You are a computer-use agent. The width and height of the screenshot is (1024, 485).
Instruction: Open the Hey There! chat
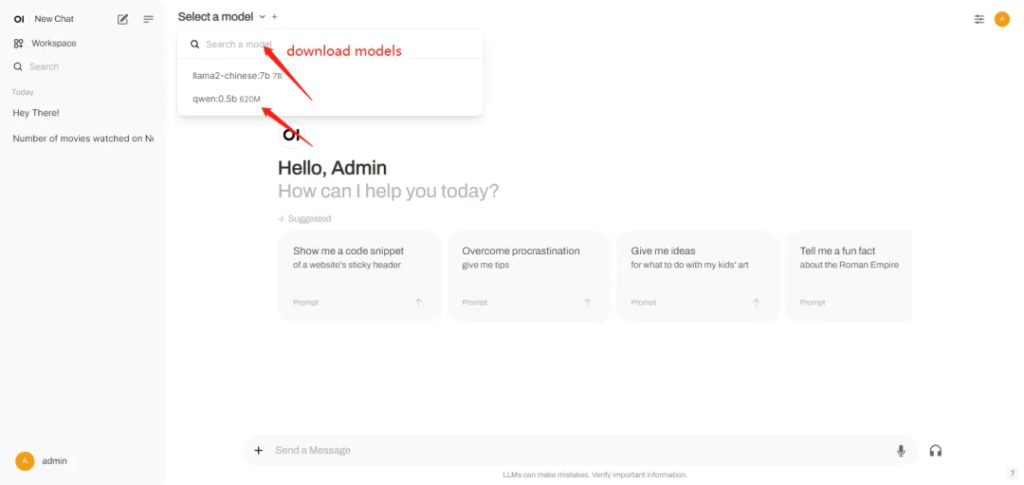pyautogui.click(x=36, y=113)
